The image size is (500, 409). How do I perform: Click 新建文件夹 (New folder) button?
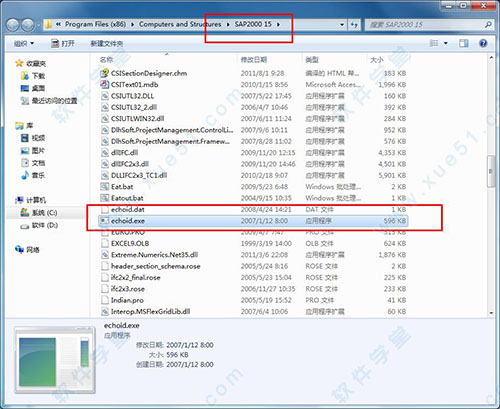pyautogui.click(x=107, y=44)
